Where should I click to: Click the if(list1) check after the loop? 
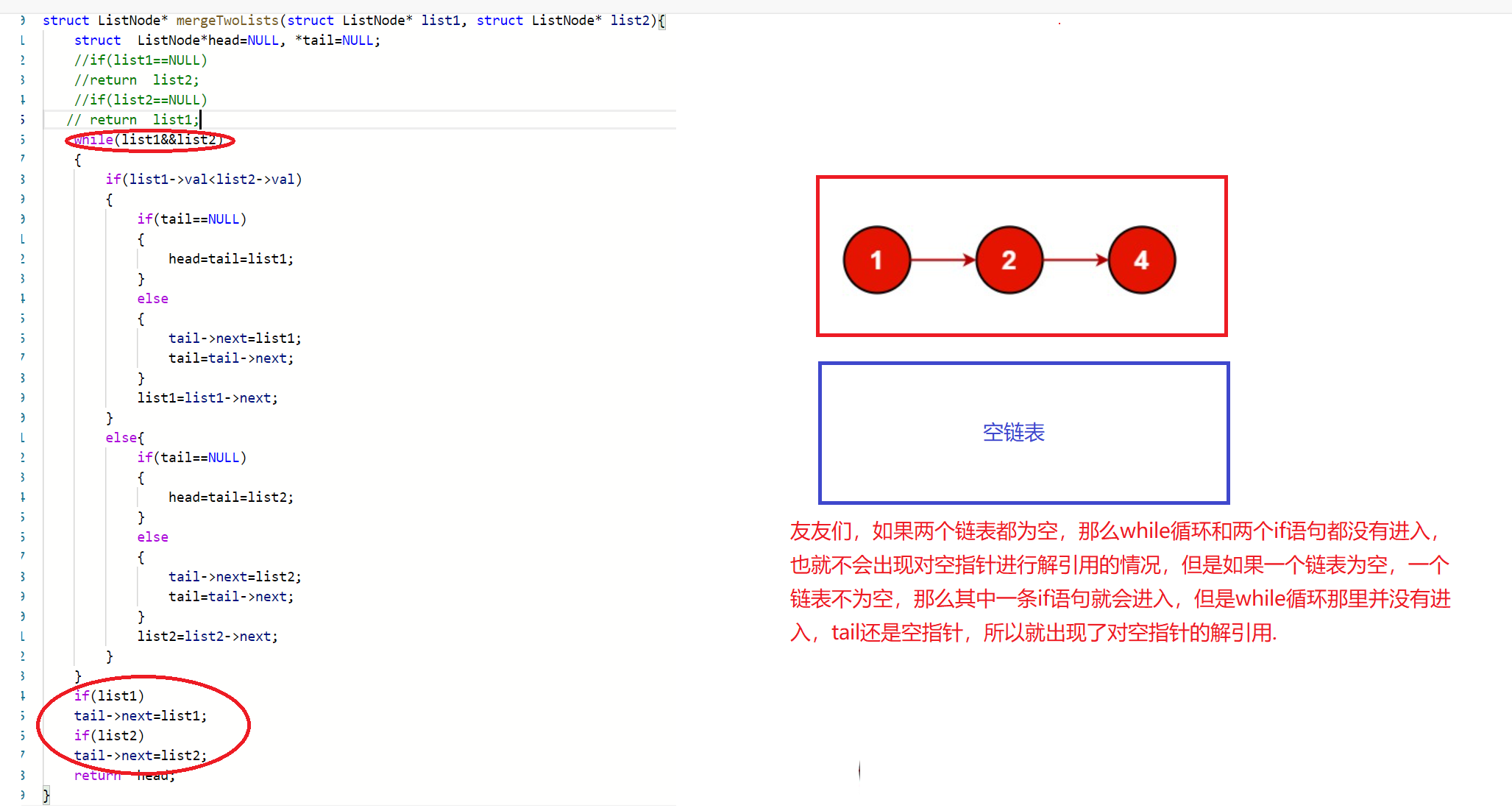pyautogui.click(x=109, y=696)
